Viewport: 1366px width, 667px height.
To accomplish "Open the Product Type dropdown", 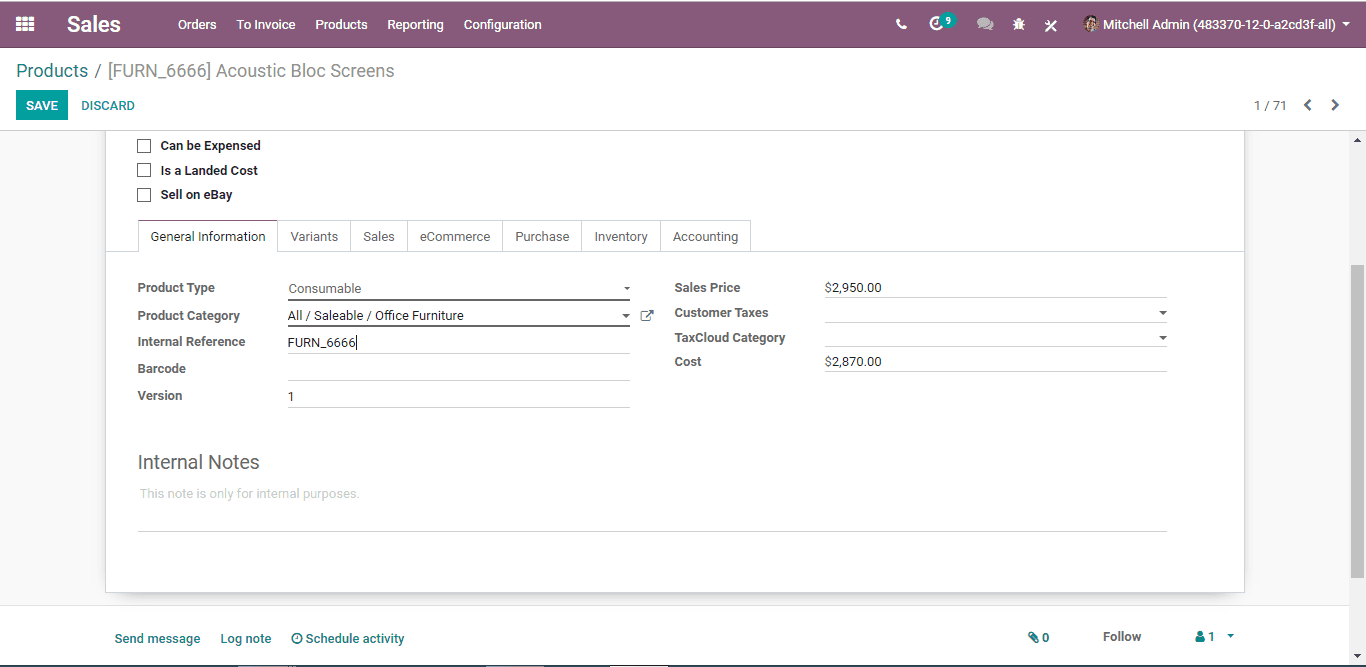I will [459, 288].
